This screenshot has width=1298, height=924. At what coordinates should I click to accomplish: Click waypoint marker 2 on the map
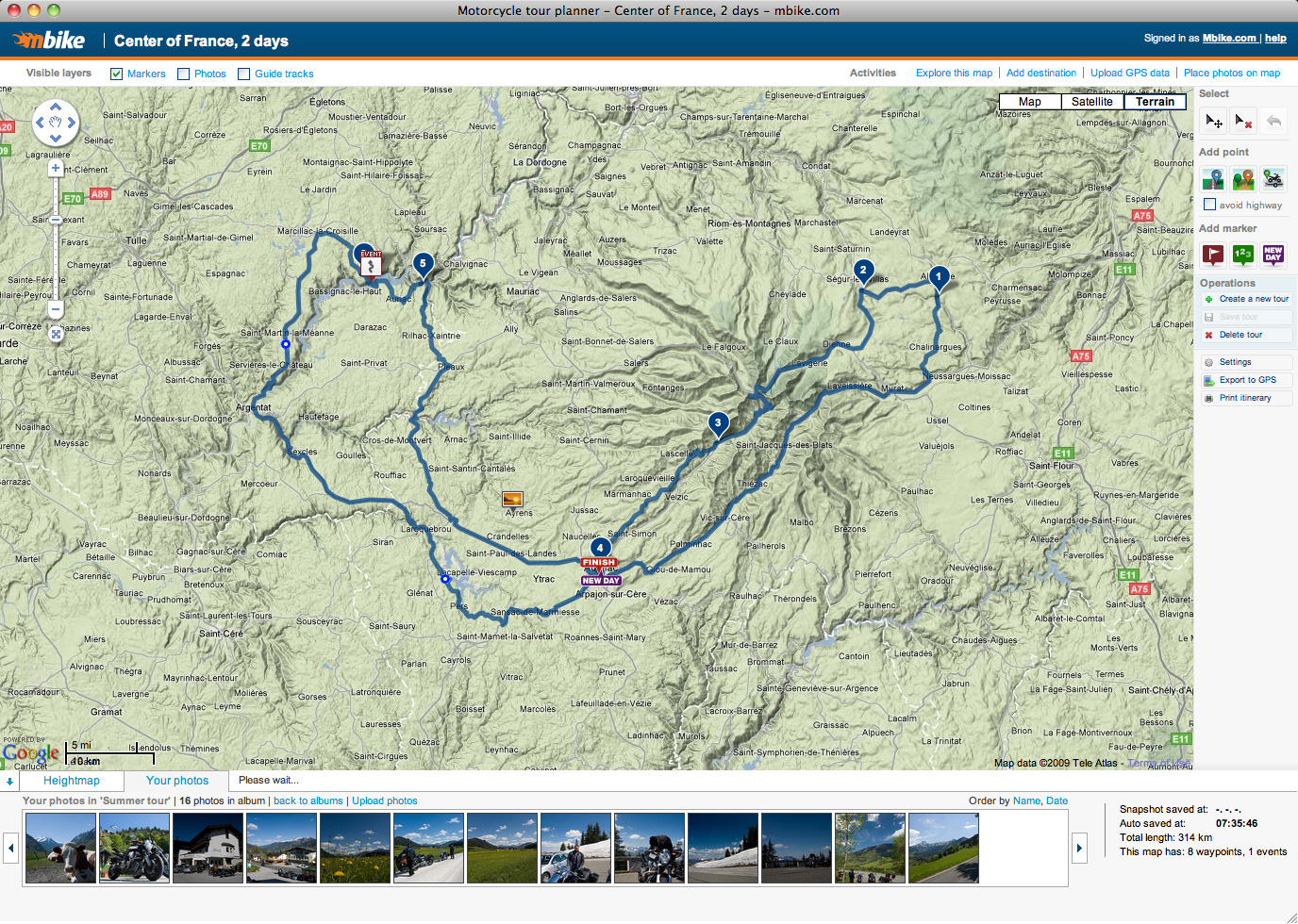(863, 271)
